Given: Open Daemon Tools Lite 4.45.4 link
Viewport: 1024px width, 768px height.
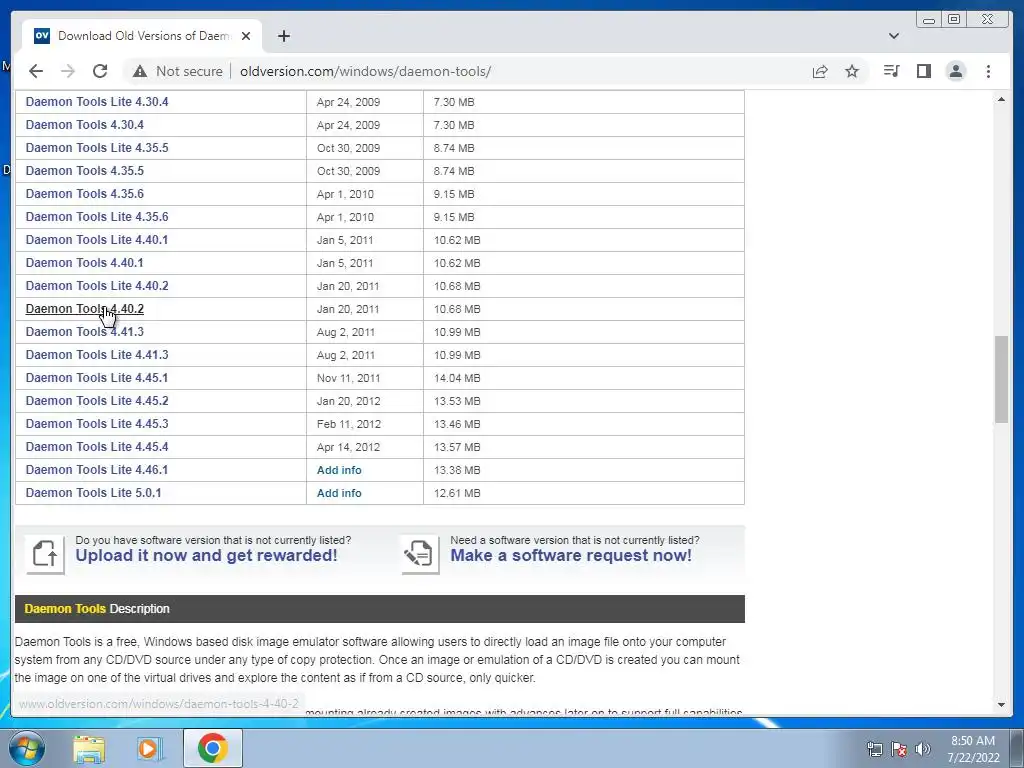Looking at the screenshot, I should click(97, 447).
